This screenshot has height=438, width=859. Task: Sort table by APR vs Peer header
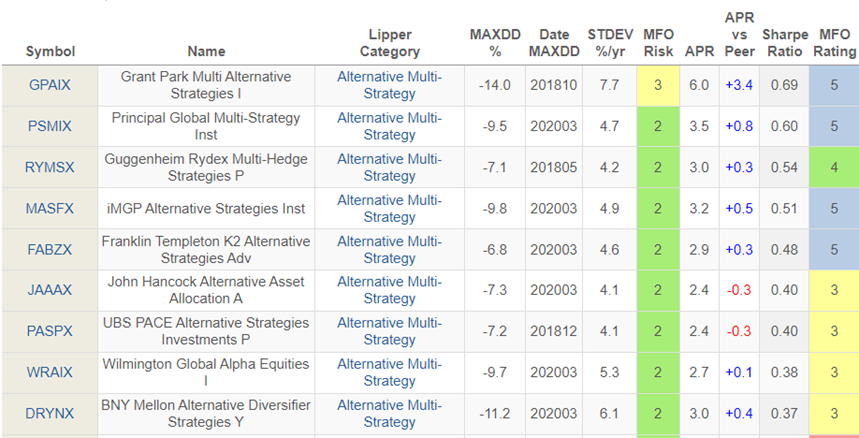pos(738,34)
